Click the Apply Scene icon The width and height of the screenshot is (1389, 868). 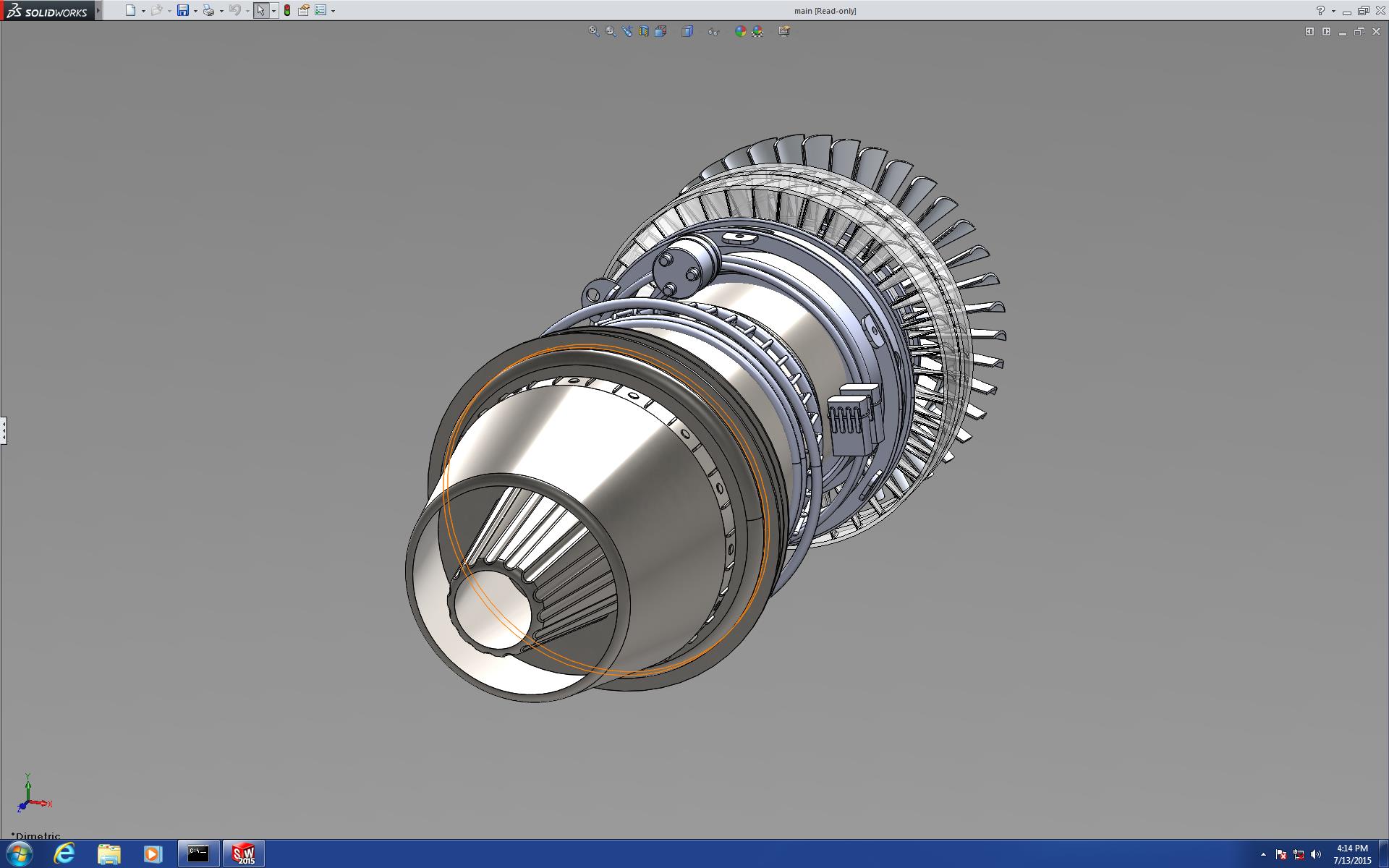757,31
